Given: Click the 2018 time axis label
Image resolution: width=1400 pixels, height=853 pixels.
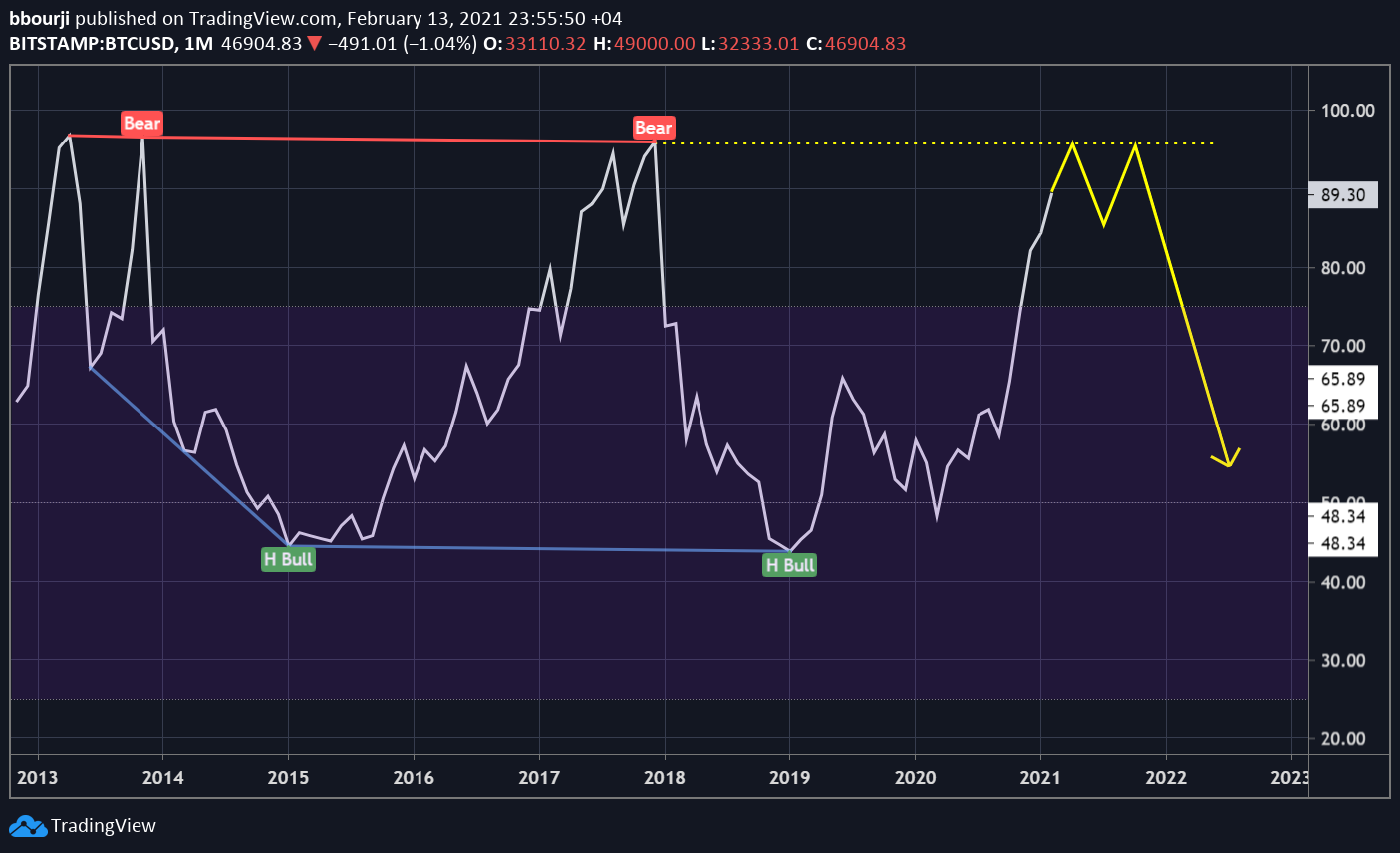Looking at the screenshot, I should (665, 778).
